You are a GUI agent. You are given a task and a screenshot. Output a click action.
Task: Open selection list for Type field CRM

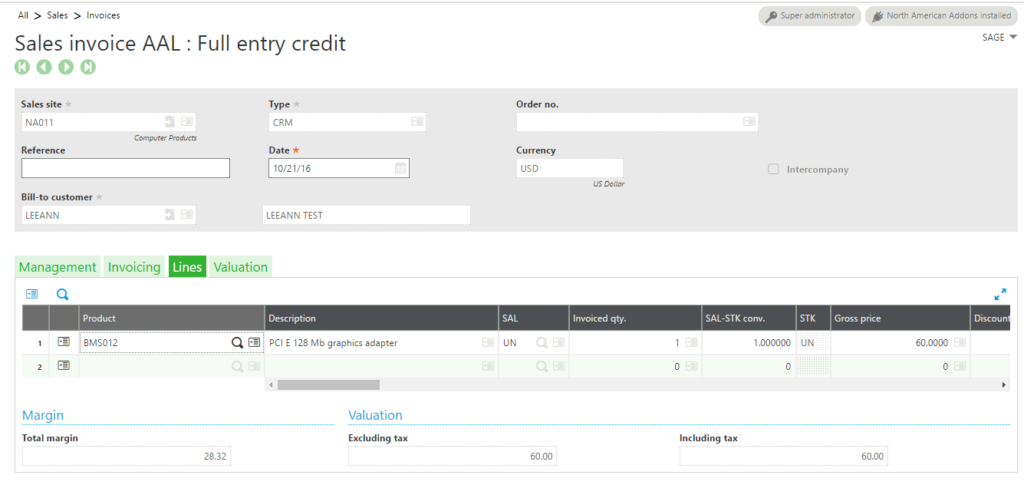(416, 122)
